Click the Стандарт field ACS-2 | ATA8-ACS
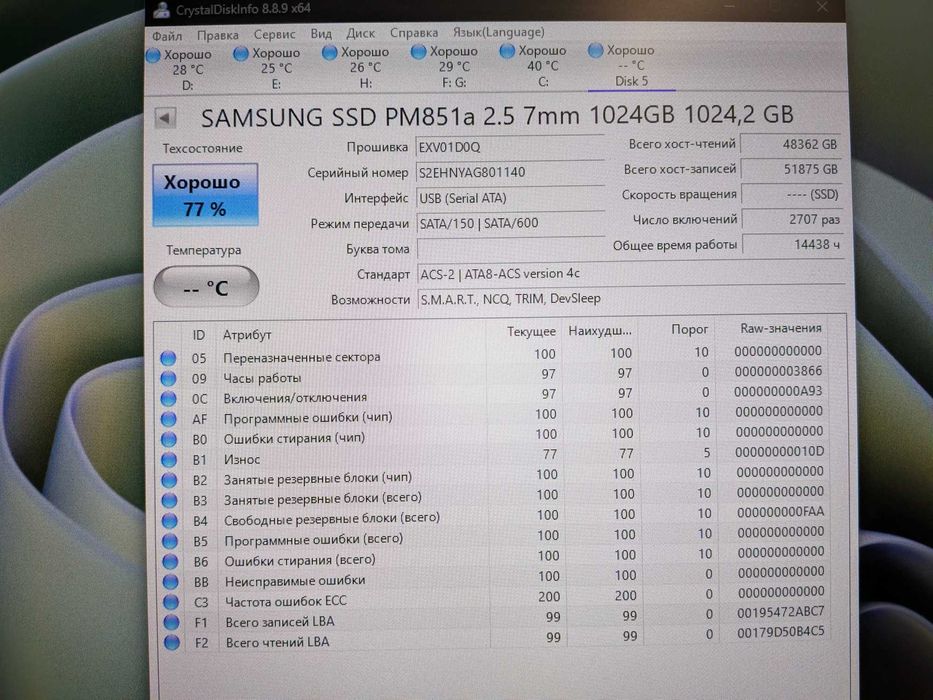This screenshot has width=933, height=700. (631, 274)
